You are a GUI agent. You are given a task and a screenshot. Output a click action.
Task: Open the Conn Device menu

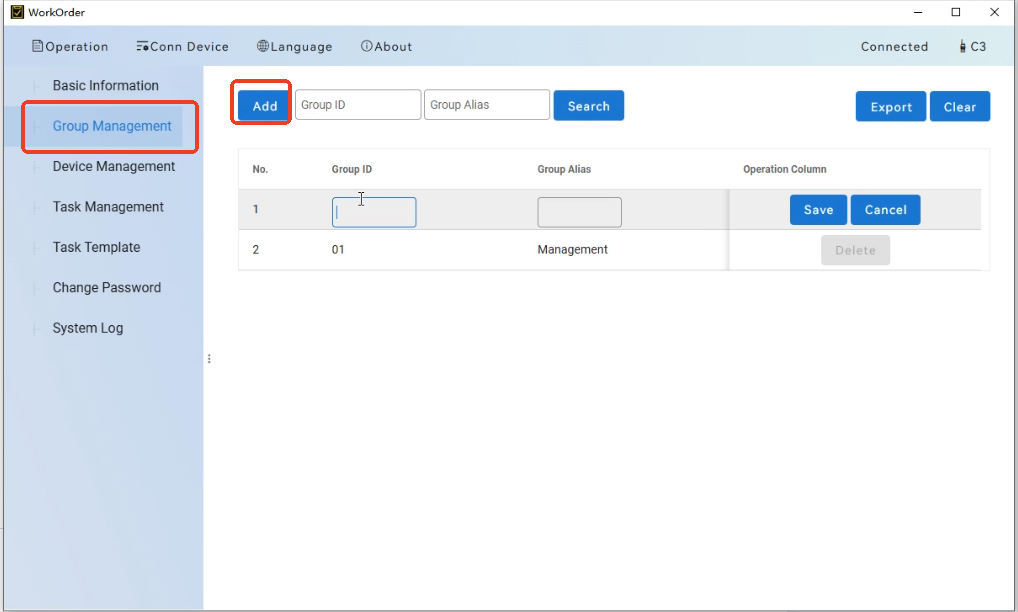pos(182,47)
